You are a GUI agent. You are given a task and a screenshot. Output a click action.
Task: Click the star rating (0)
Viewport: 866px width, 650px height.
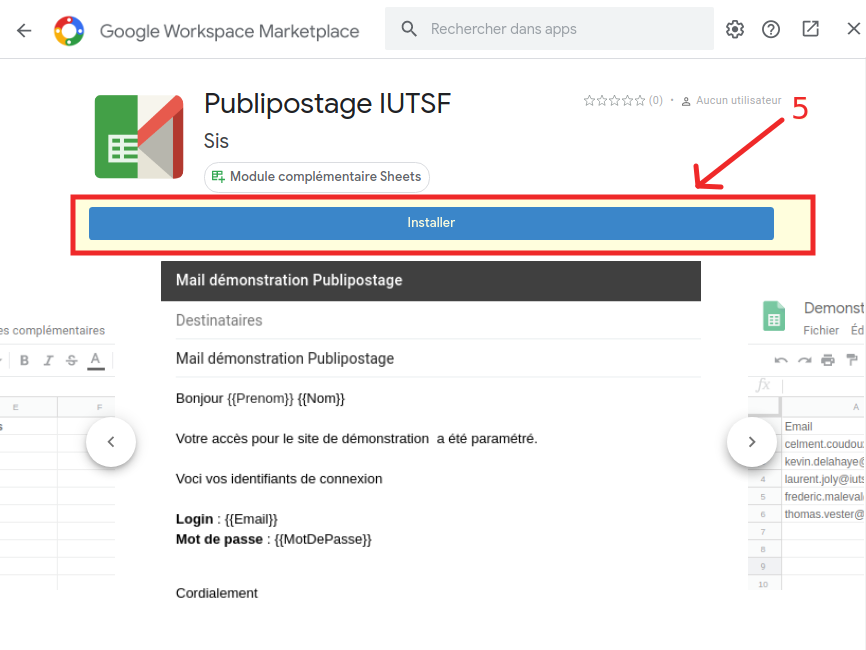[622, 101]
